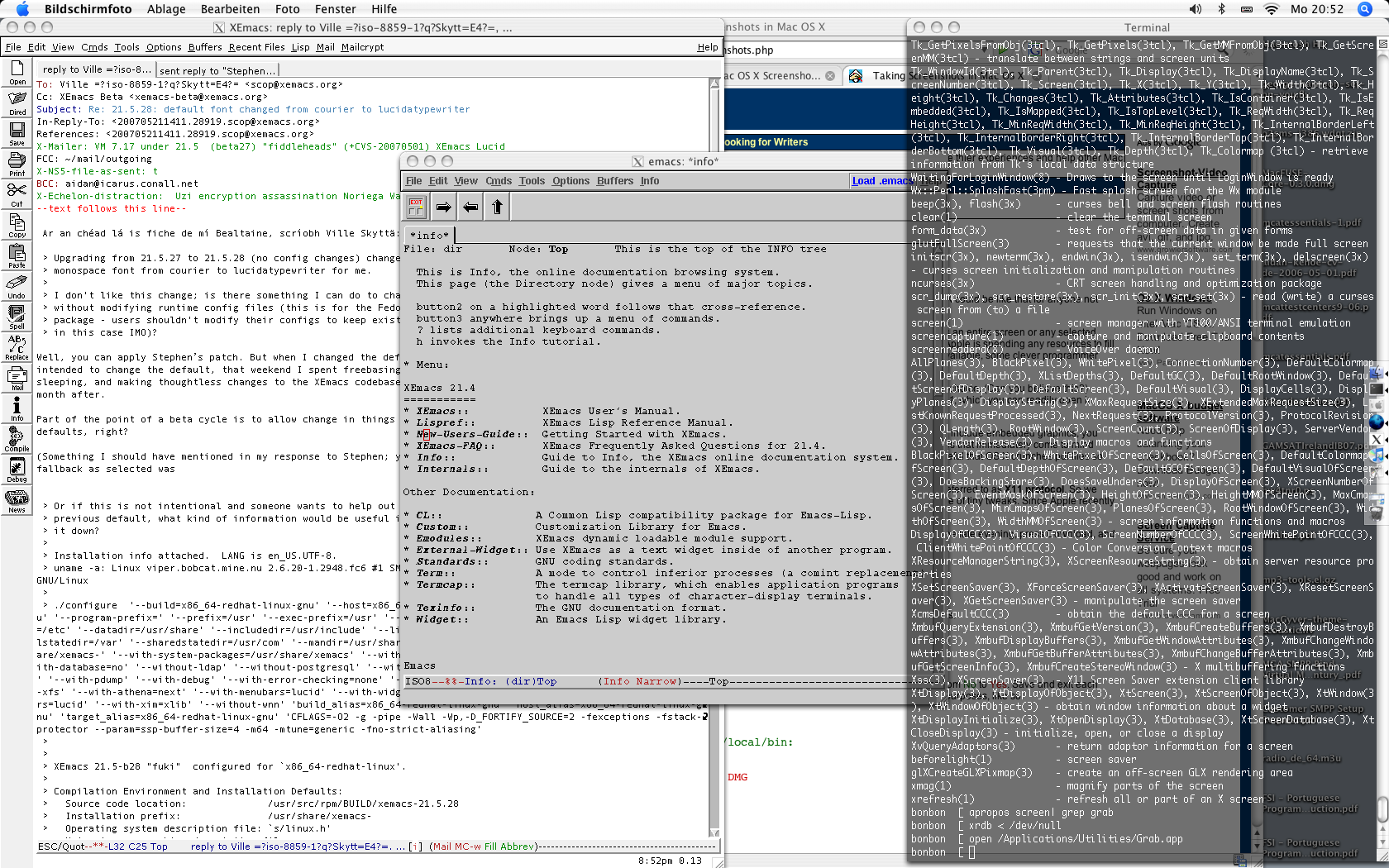Click the Replace toolbar icon
Screen dimensions: 1389x868
point(17,348)
